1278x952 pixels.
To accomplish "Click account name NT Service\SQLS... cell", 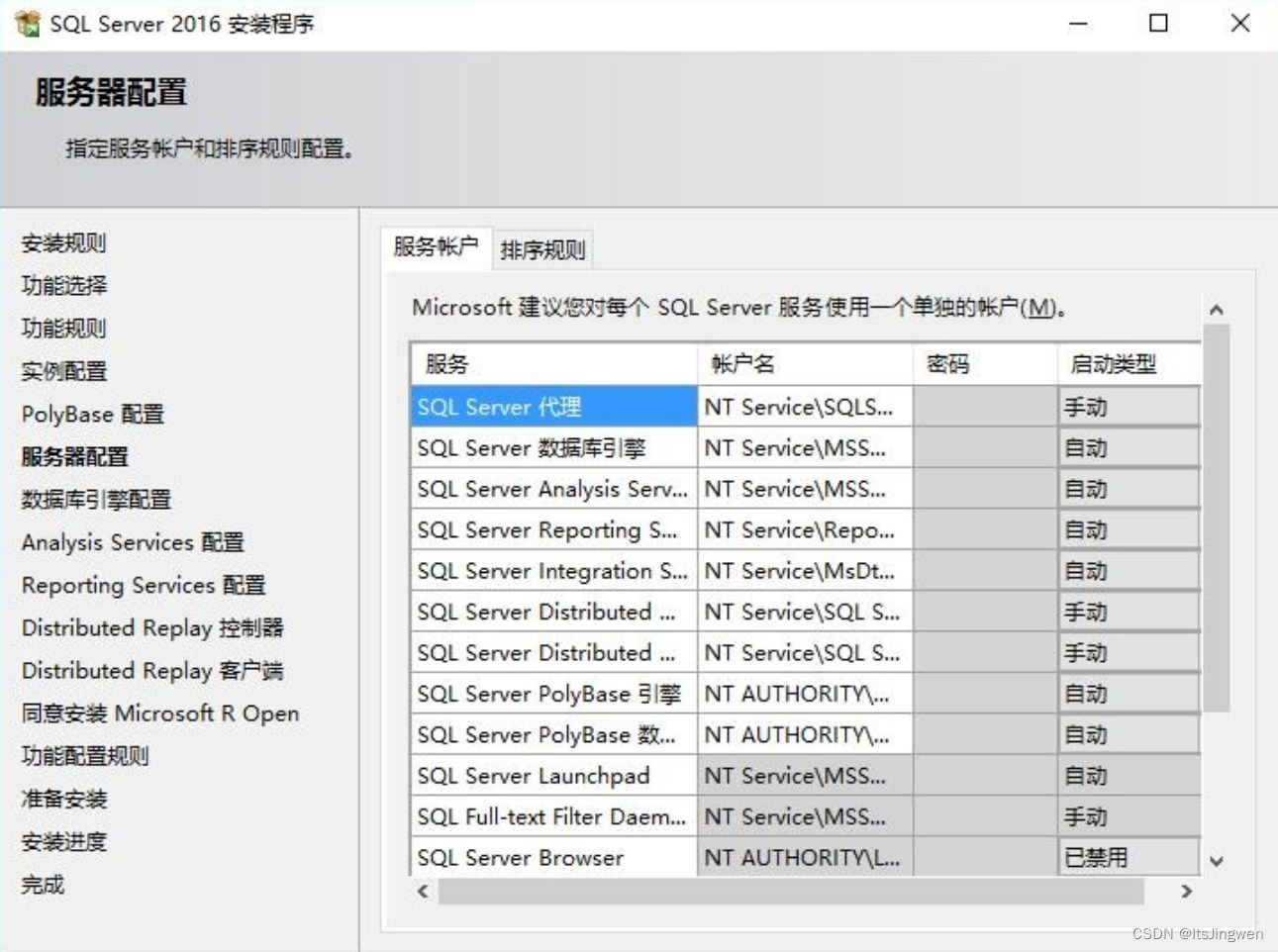I will 805,407.
